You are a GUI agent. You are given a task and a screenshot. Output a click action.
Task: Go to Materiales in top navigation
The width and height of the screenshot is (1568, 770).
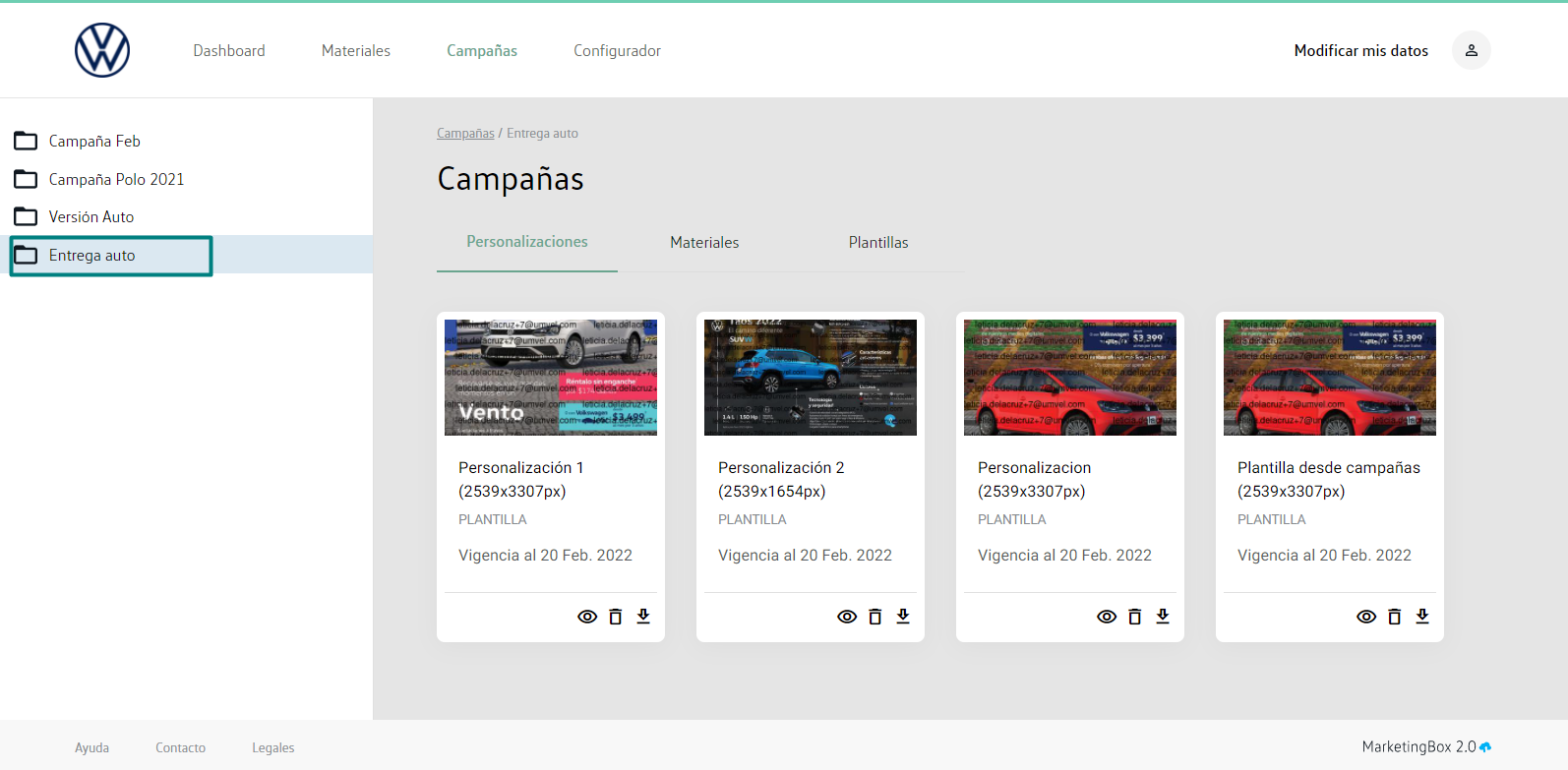[356, 50]
